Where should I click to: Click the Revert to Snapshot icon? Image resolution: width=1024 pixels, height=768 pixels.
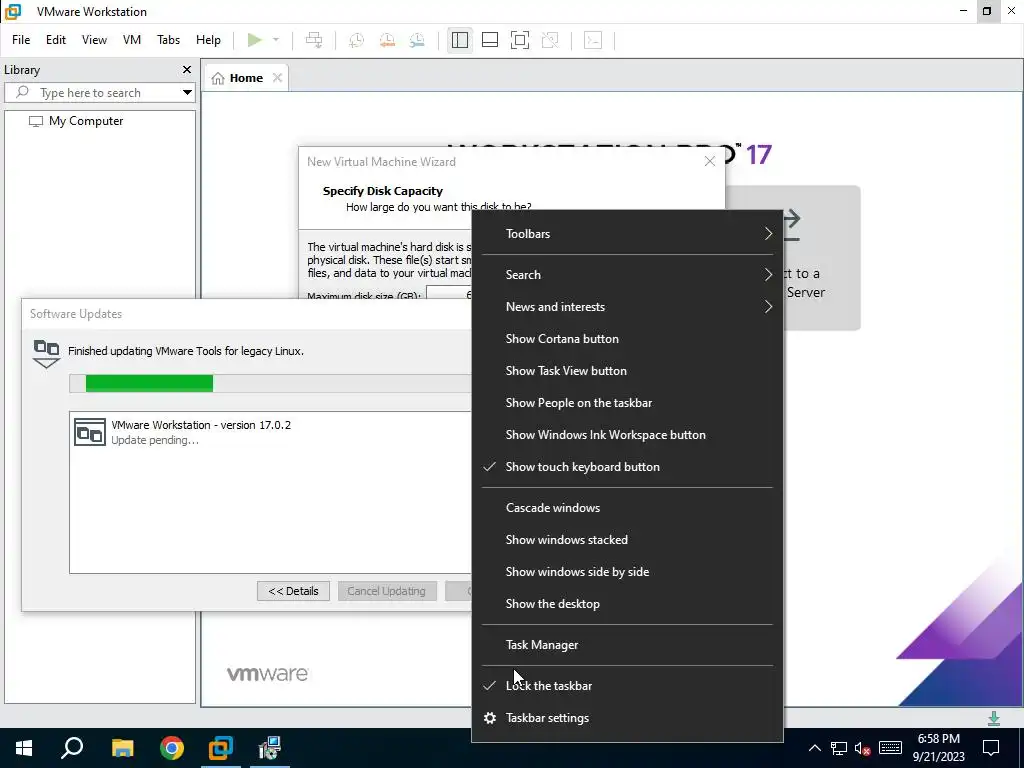point(387,40)
